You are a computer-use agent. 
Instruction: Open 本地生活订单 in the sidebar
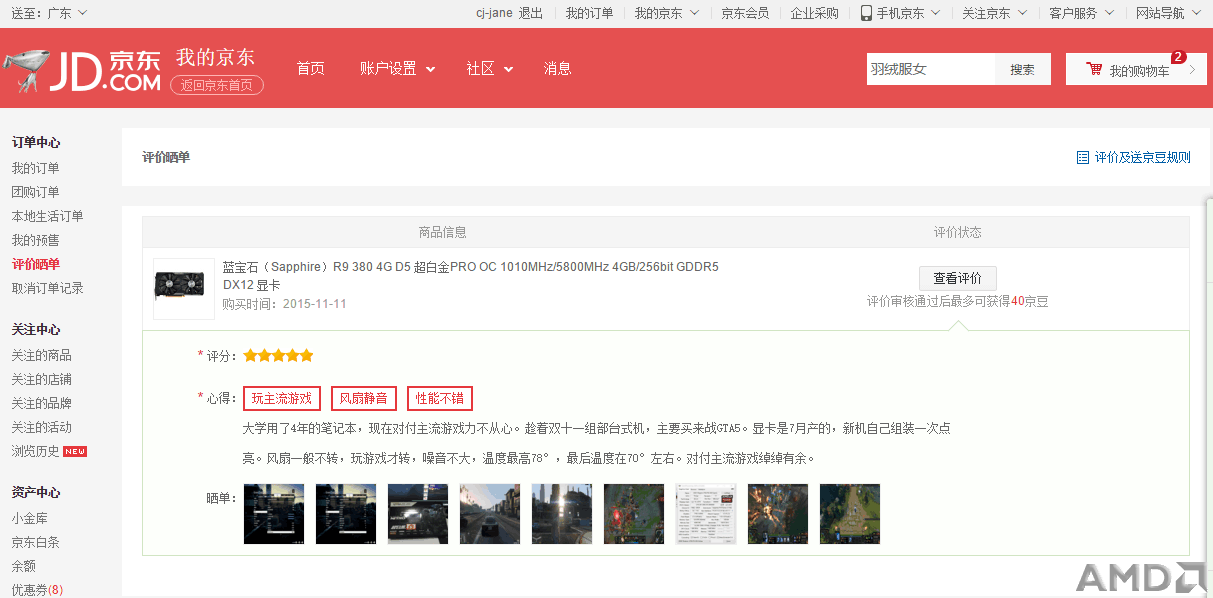coord(47,216)
